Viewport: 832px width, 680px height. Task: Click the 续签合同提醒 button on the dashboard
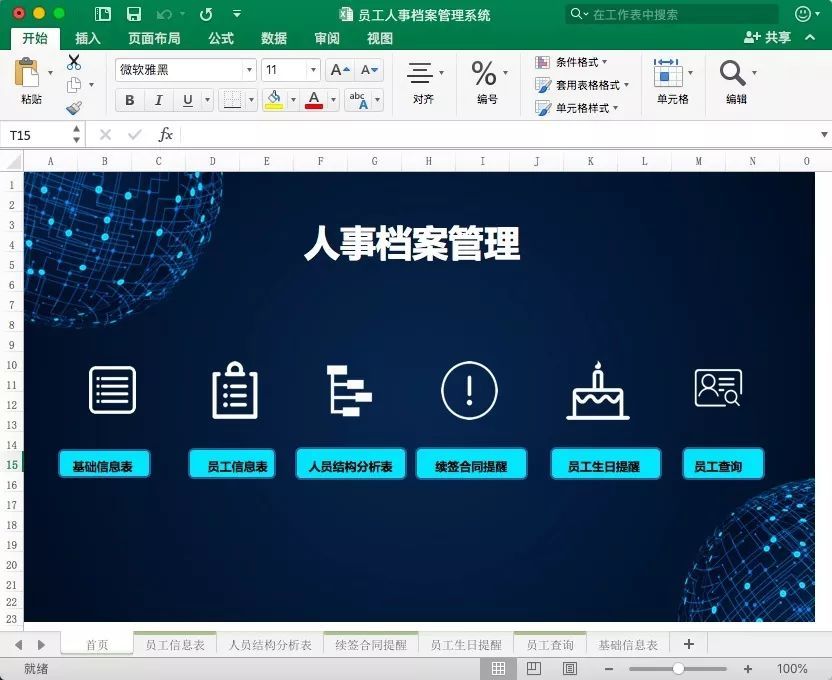tap(470, 463)
